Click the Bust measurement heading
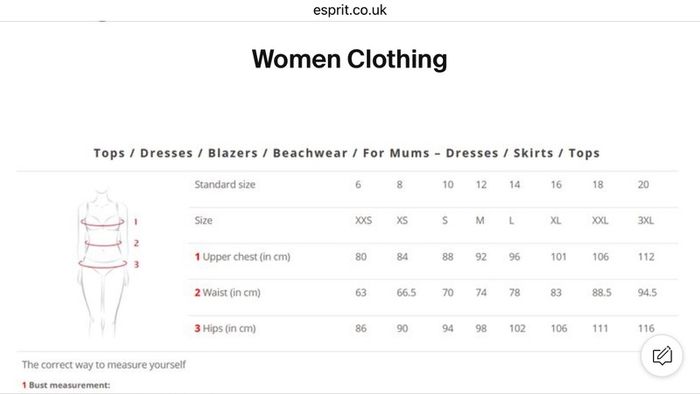This screenshot has width=700, height=394. pos(66,385)
